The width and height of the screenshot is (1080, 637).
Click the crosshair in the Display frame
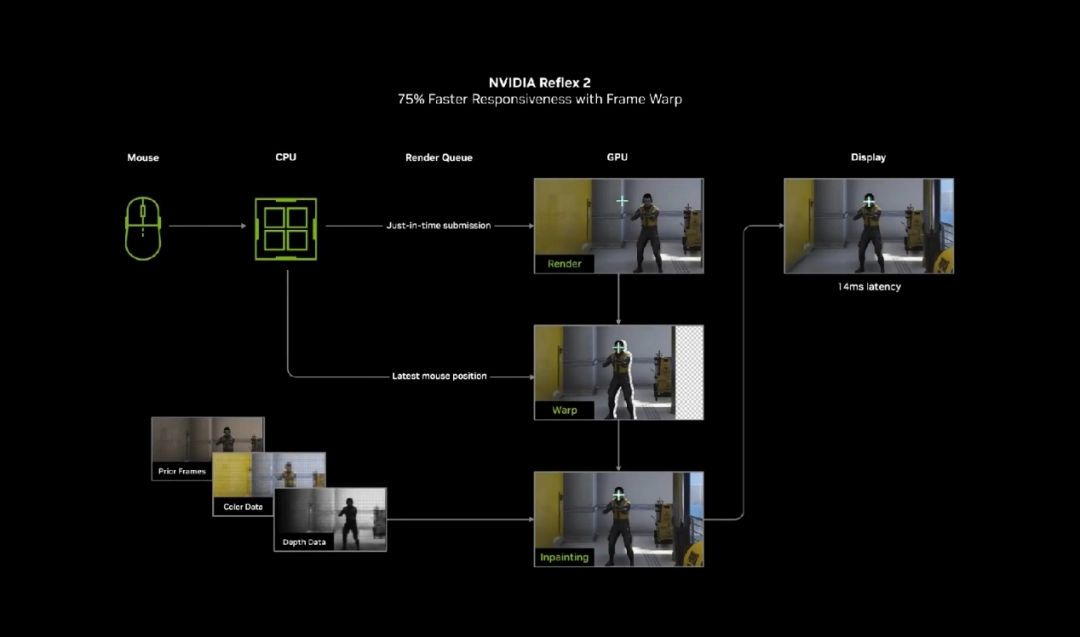point(869,202)
